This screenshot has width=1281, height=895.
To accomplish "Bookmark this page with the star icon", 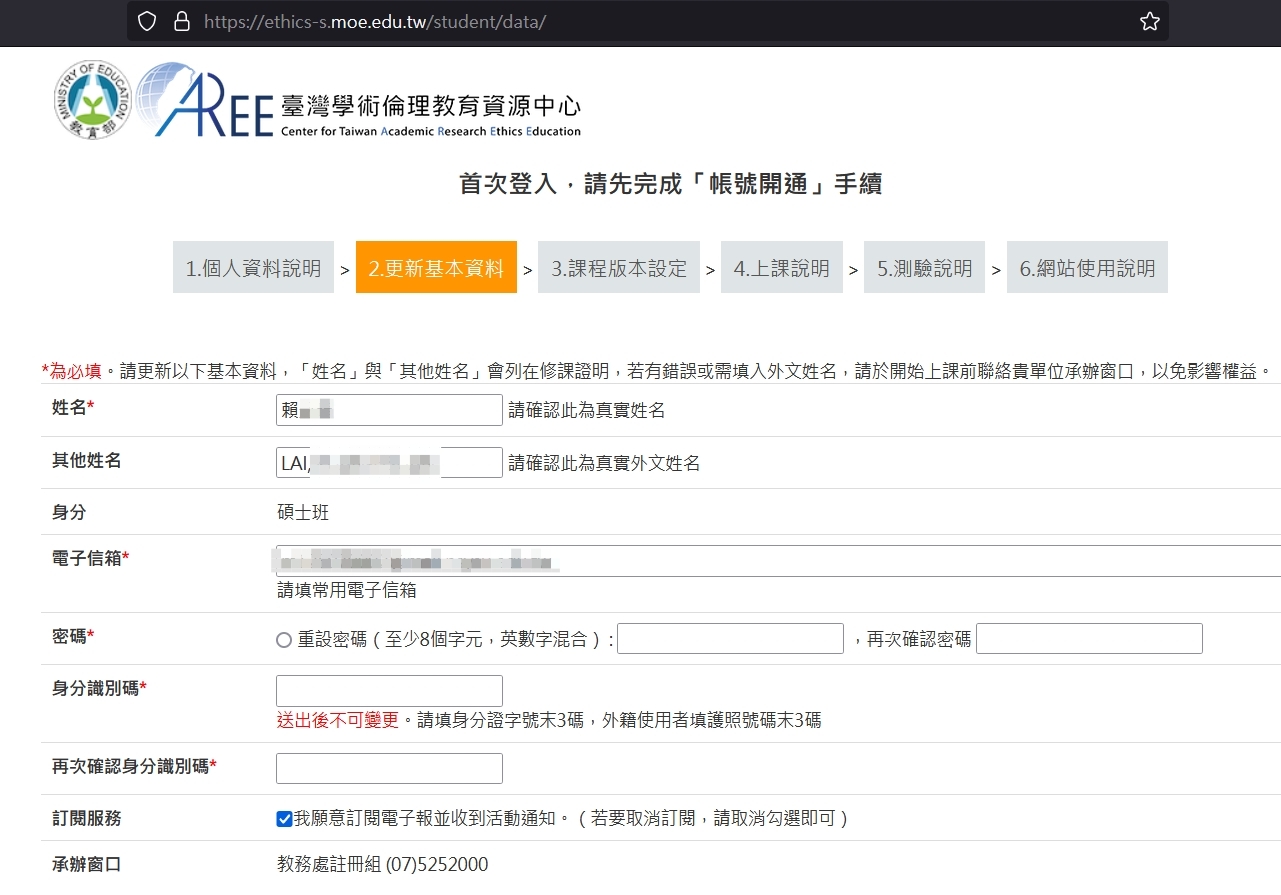I will 1150,21.
